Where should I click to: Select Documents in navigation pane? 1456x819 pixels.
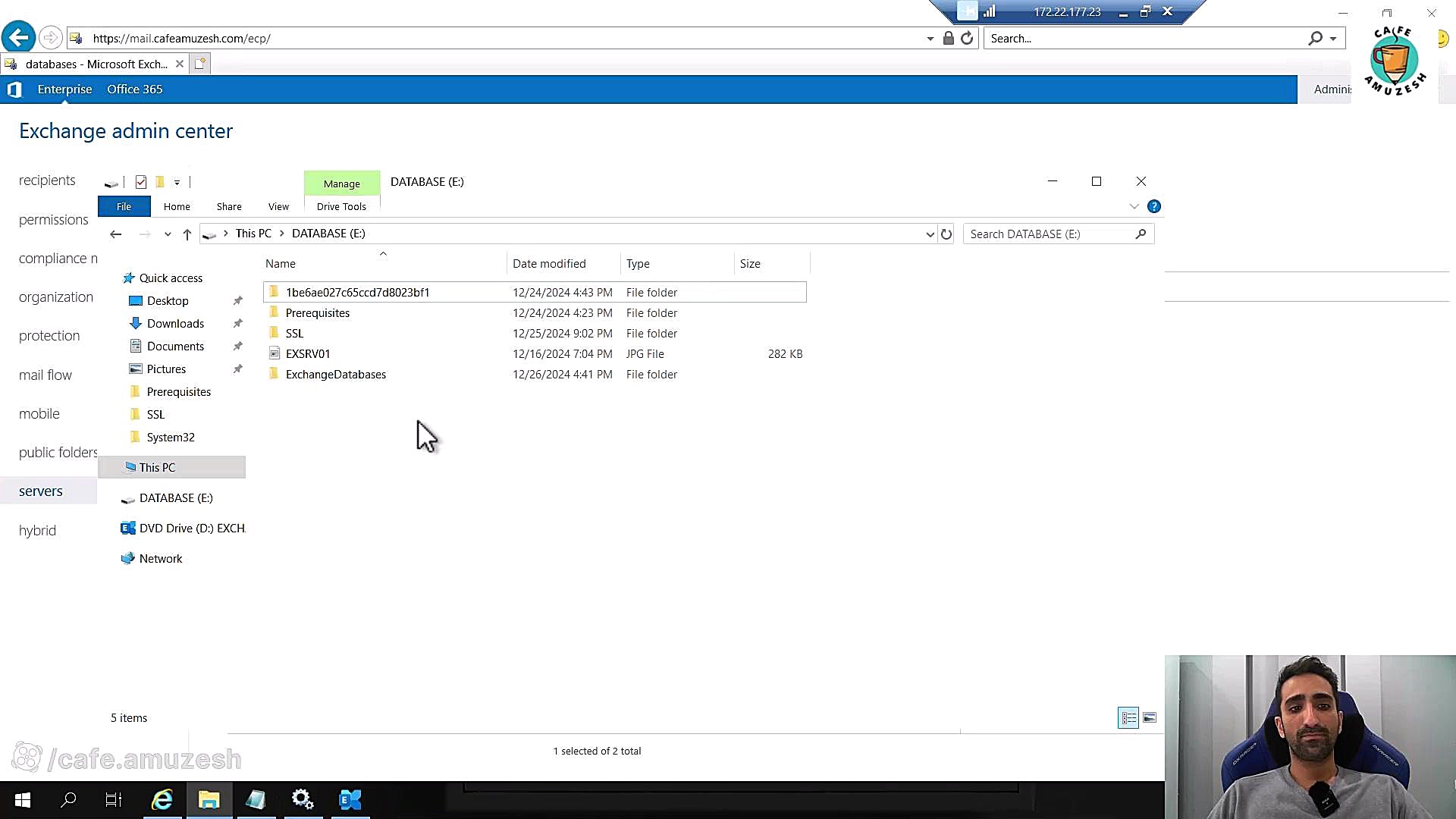pyautogui.click(x=175, y=347)
